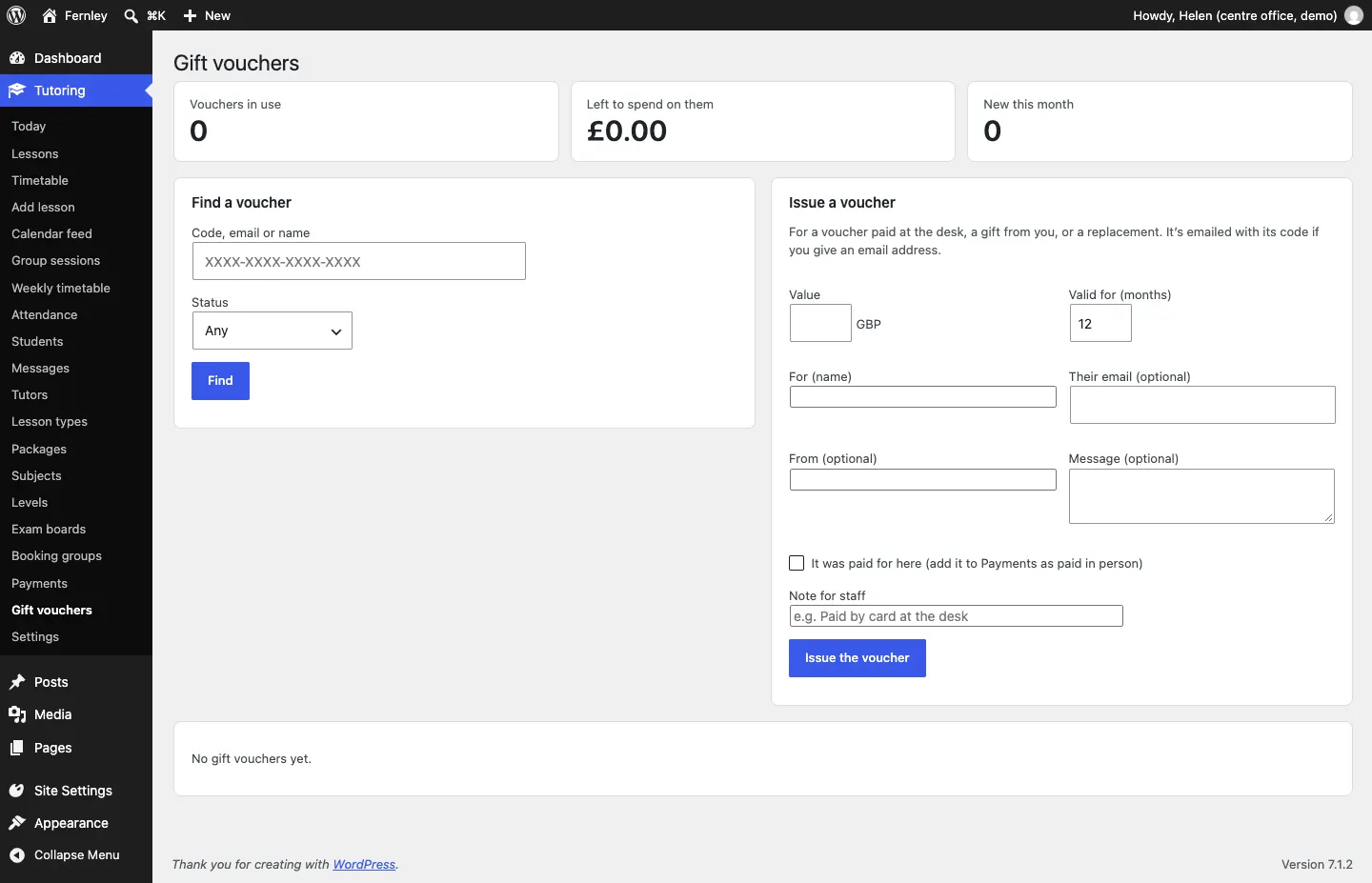Click the WordPress logo icon
This screenshot has height=883, width=1372.
[16, 15]
